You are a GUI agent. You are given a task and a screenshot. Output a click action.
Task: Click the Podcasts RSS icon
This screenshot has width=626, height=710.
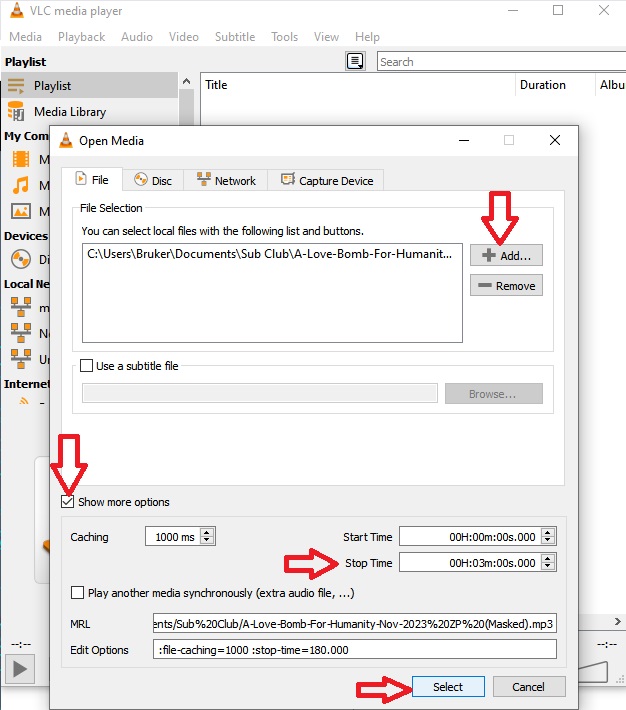coord(24,401)
